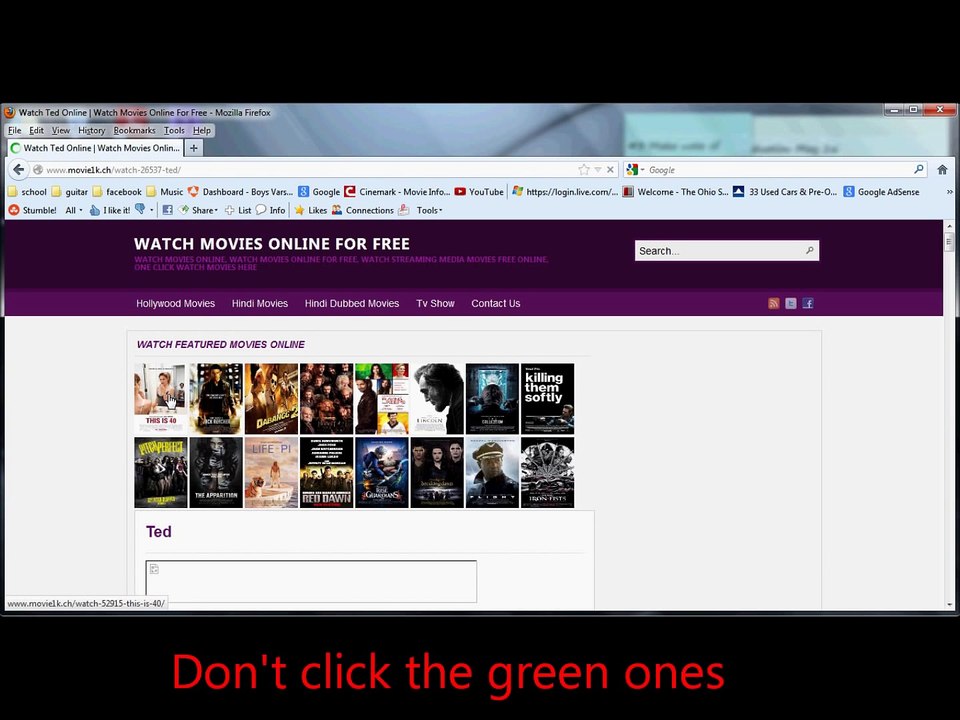Open The Apparition poster

pos(216,472)
